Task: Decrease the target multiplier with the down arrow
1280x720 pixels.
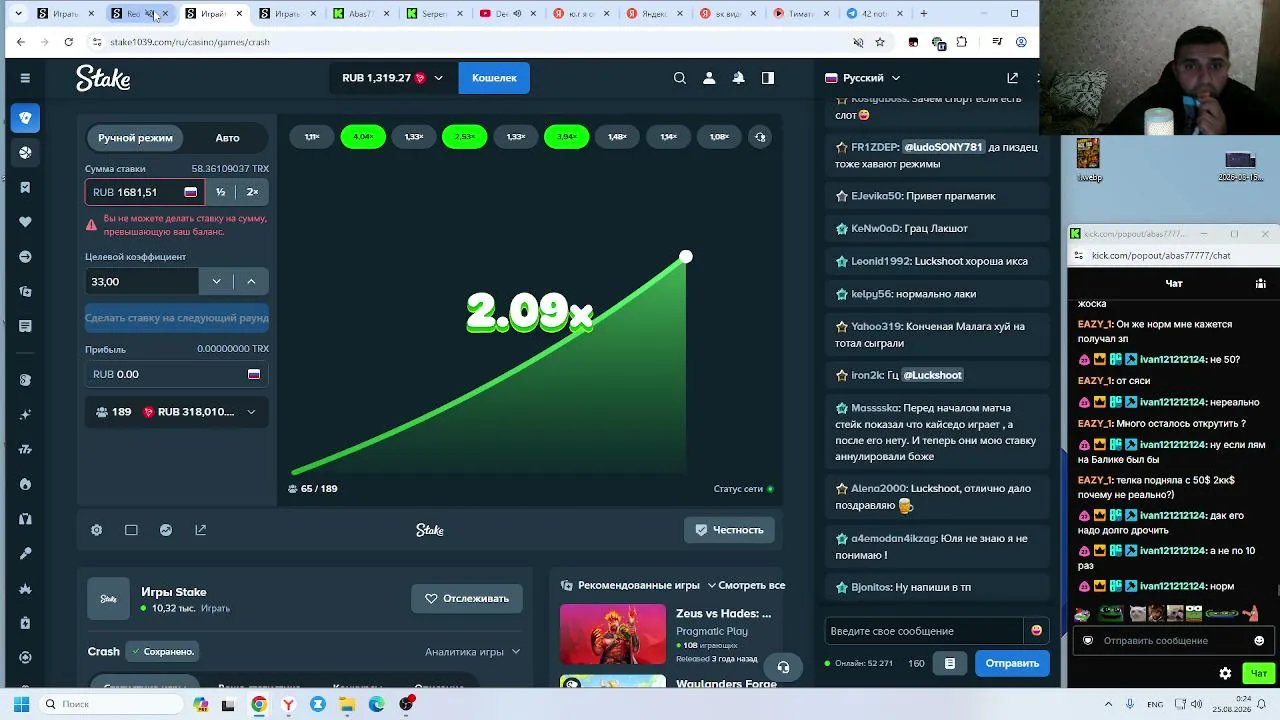Action: click(x=216, y=282)
